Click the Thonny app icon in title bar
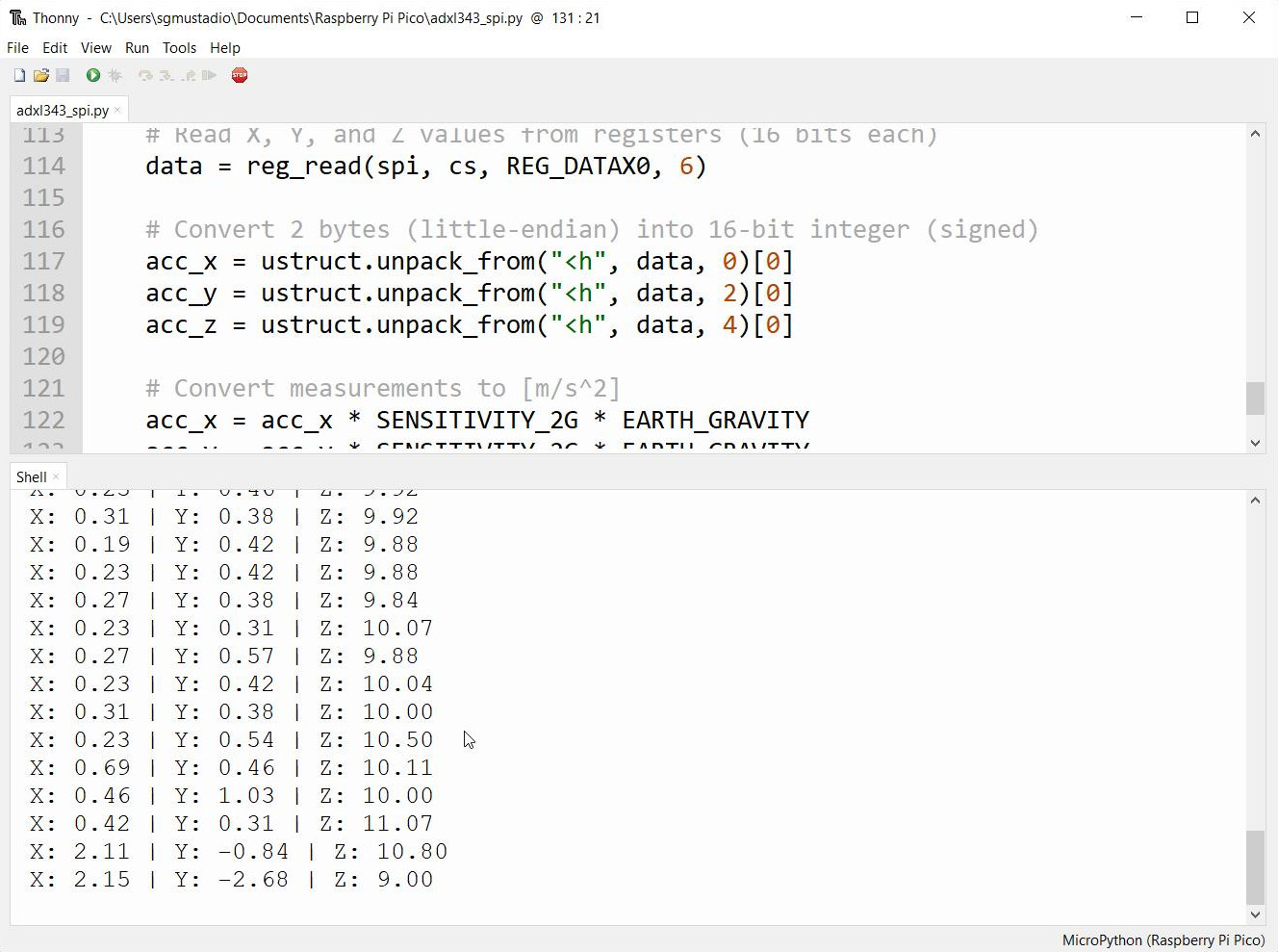Image resolution: width=1278 pixels, height=952 pixels. point(17,17)
